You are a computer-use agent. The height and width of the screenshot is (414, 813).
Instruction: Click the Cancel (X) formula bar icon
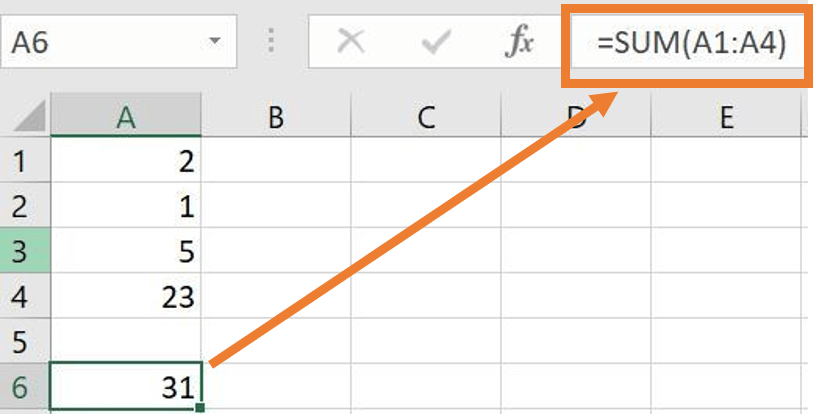tap(350, 42)
